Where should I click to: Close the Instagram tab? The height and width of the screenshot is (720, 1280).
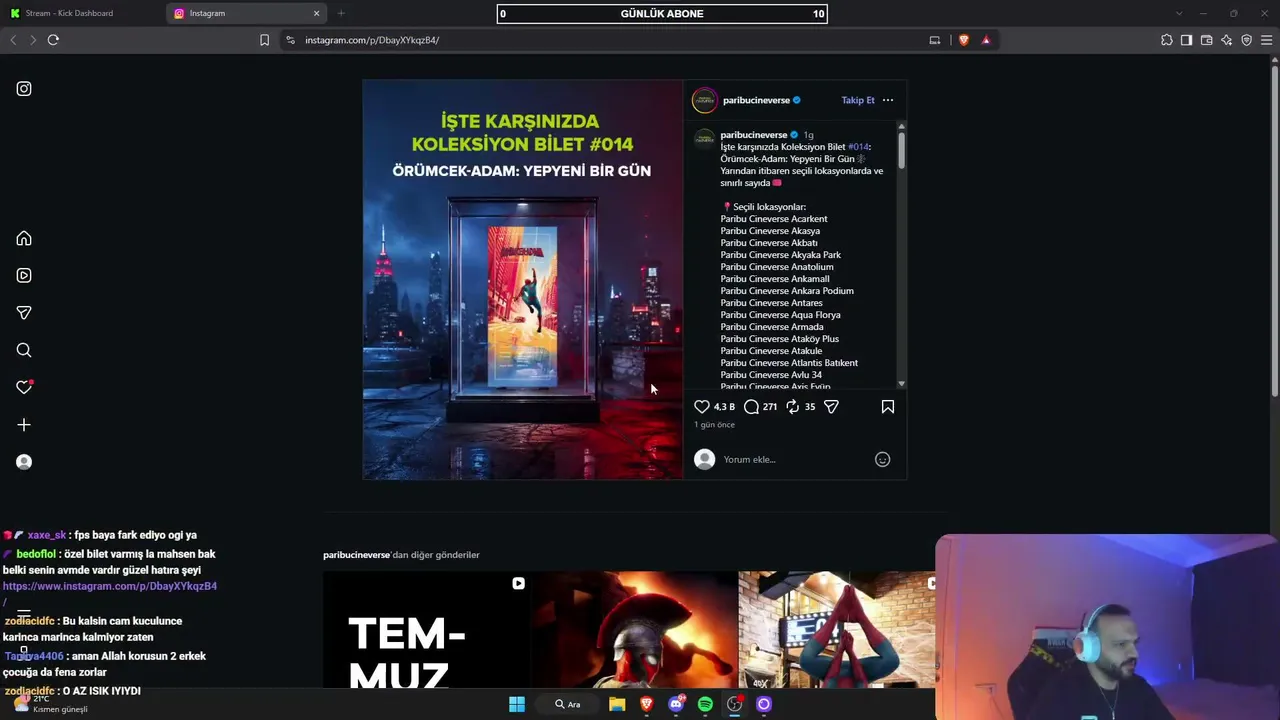pyautogui.click(x=317, y=13)
